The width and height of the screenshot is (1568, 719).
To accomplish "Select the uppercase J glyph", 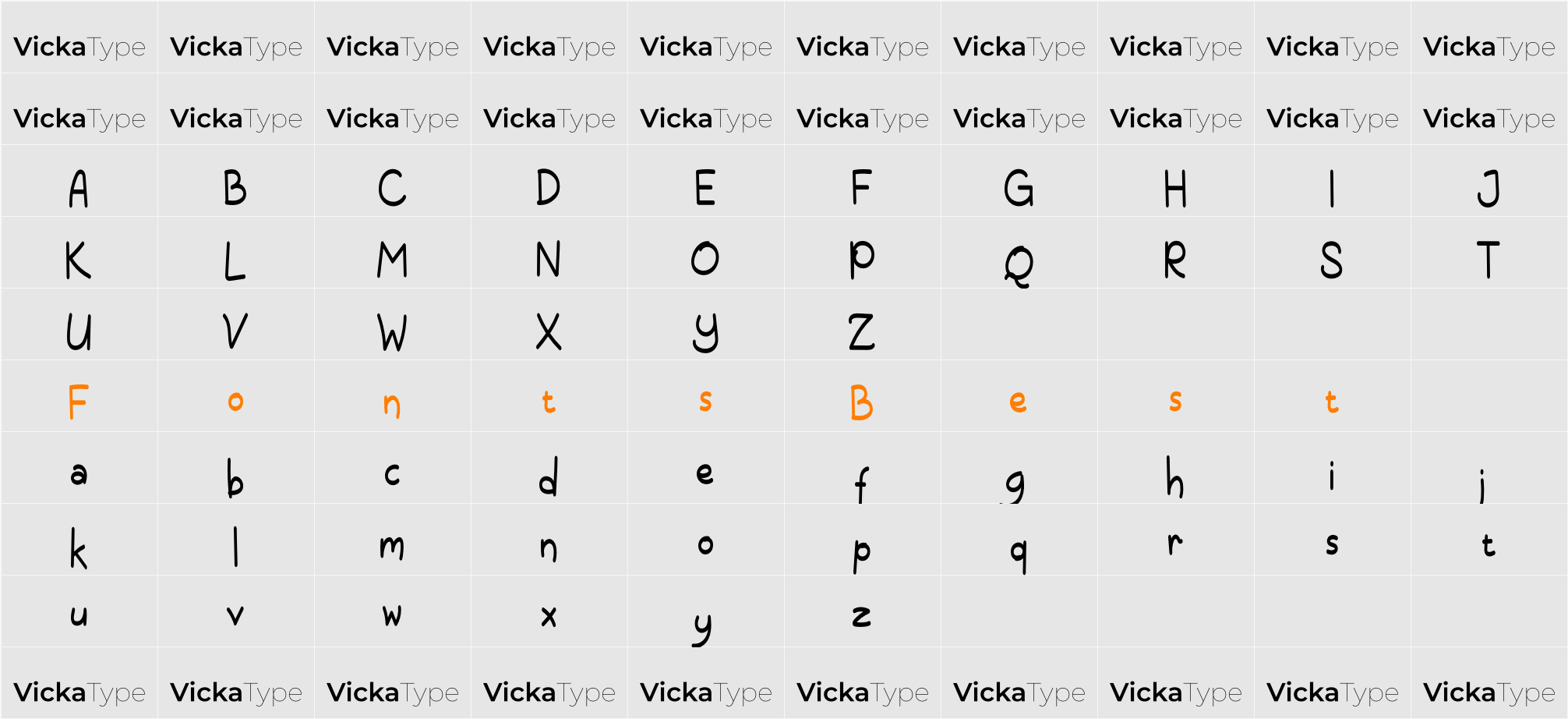I will (x=1489, y=188).
